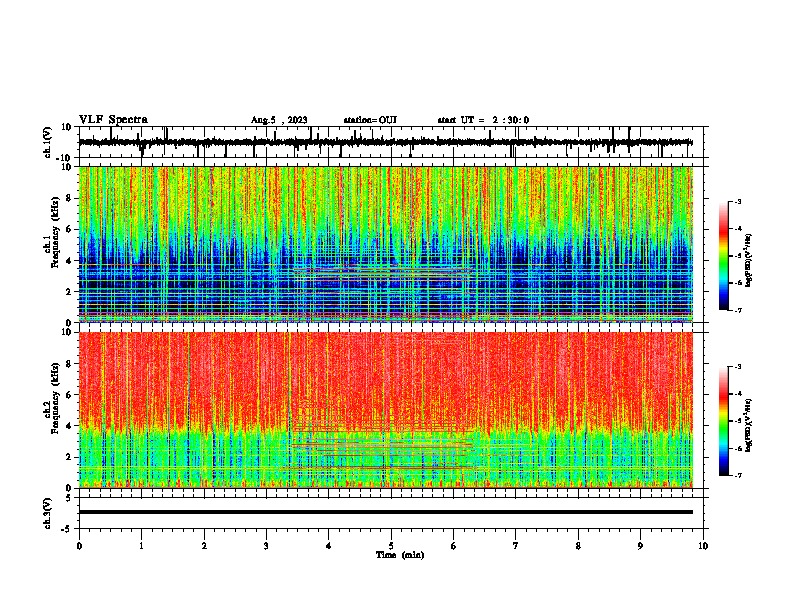Click the ch.2 colorbar PSD unit label

(x=748, y=425)
